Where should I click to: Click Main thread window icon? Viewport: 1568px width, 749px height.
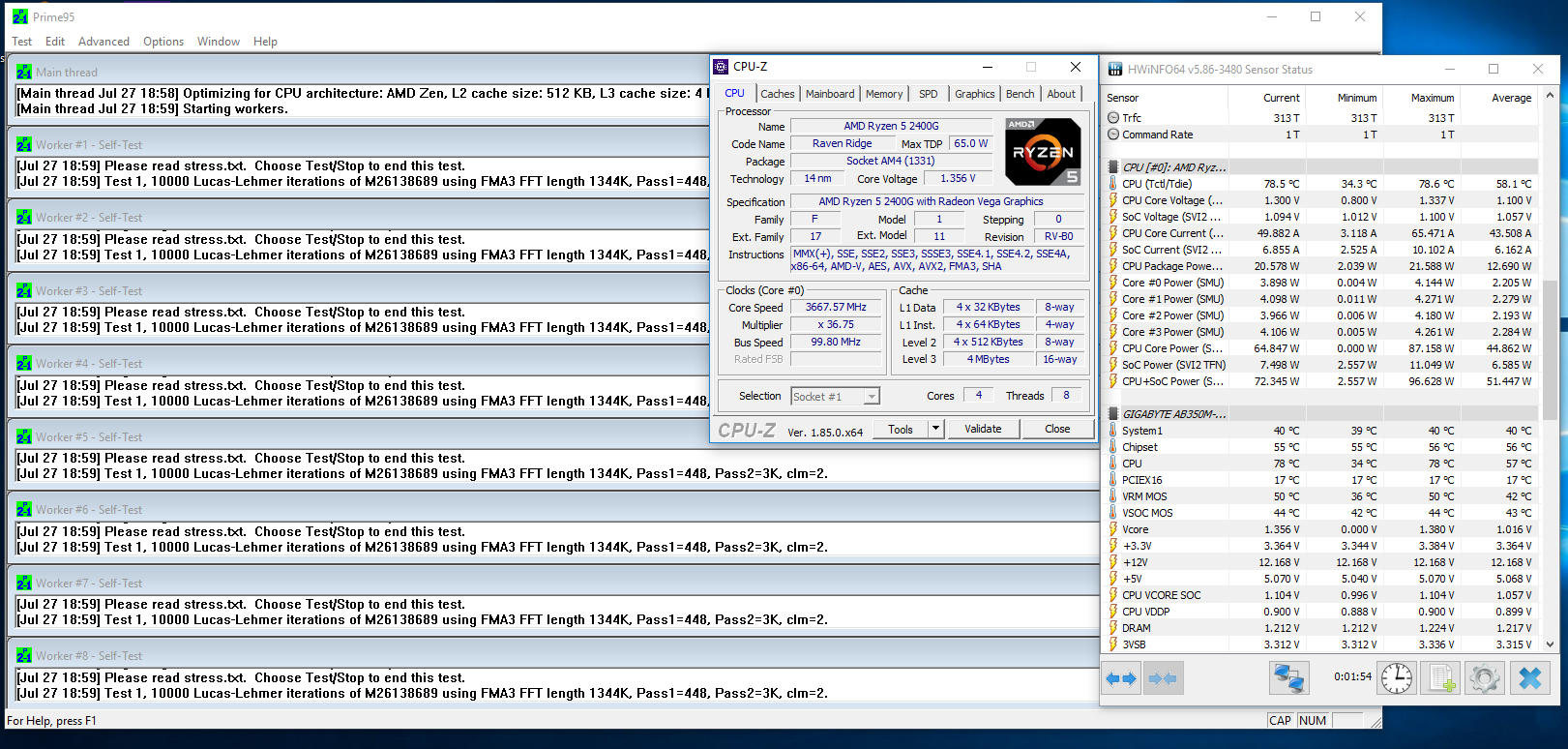tap(24, 73)
